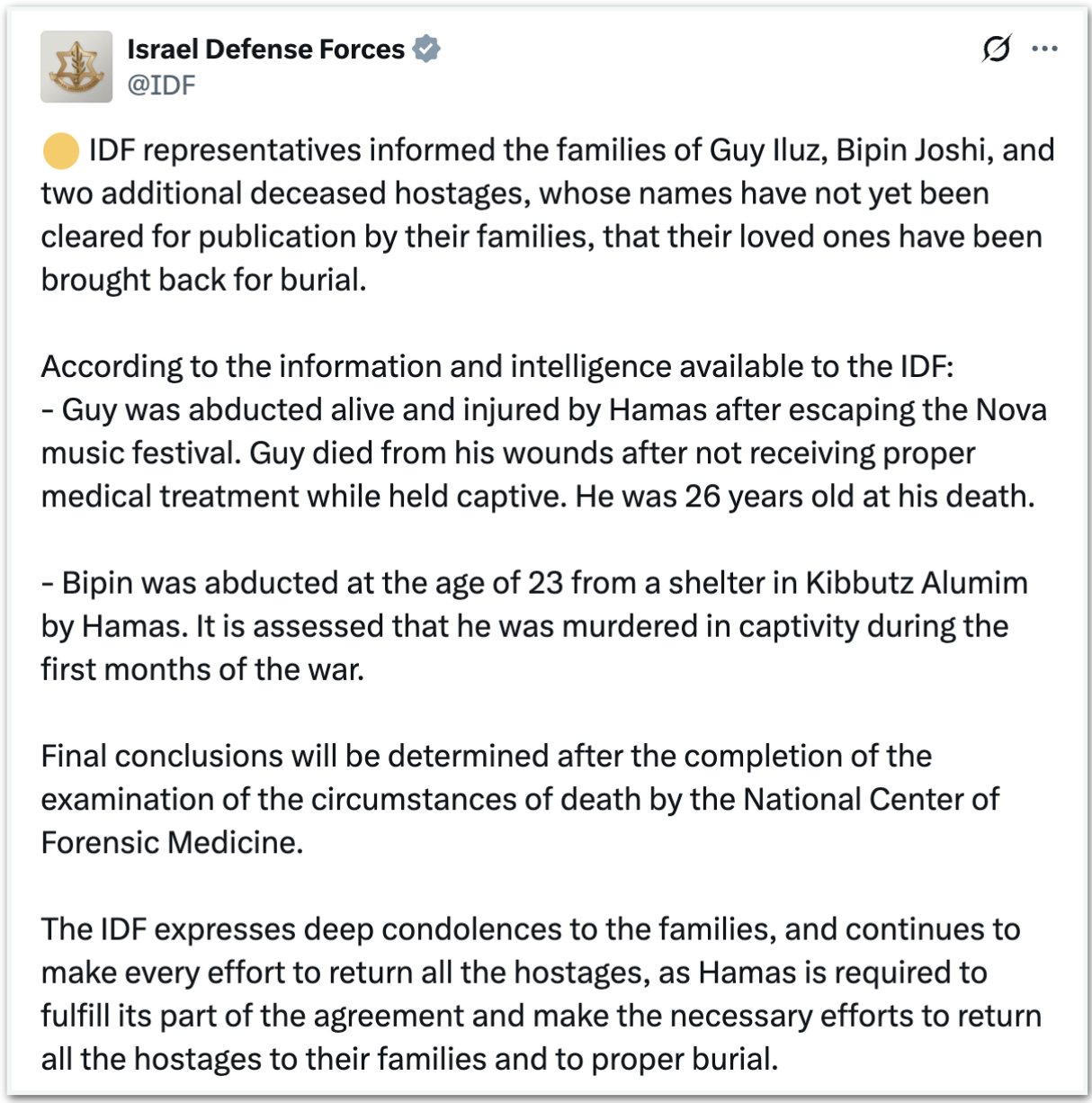This screenshot has width=1092, height=1103.
Task: Click the Grok icon on the post
Action: tap(996, 49)
